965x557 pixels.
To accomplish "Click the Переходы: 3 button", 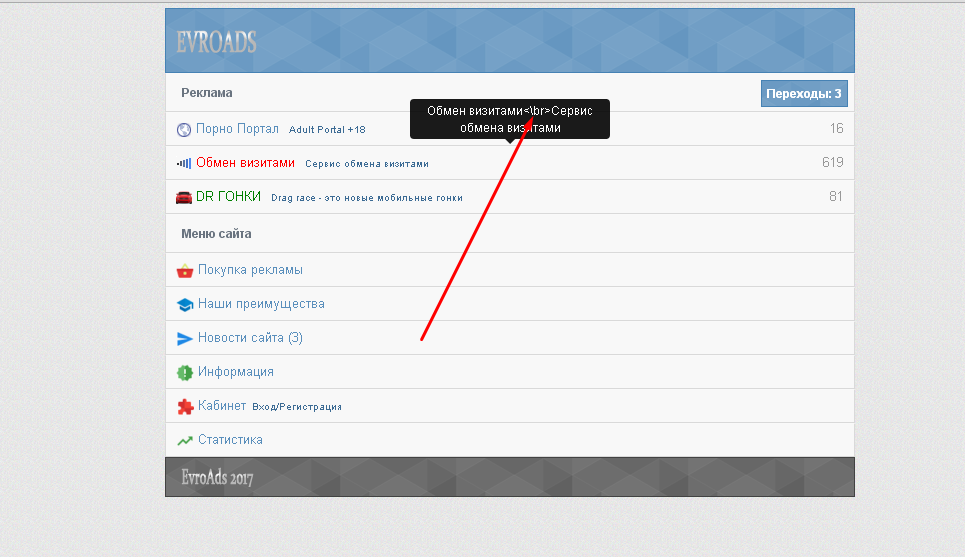I will click(x=804, y=93).
